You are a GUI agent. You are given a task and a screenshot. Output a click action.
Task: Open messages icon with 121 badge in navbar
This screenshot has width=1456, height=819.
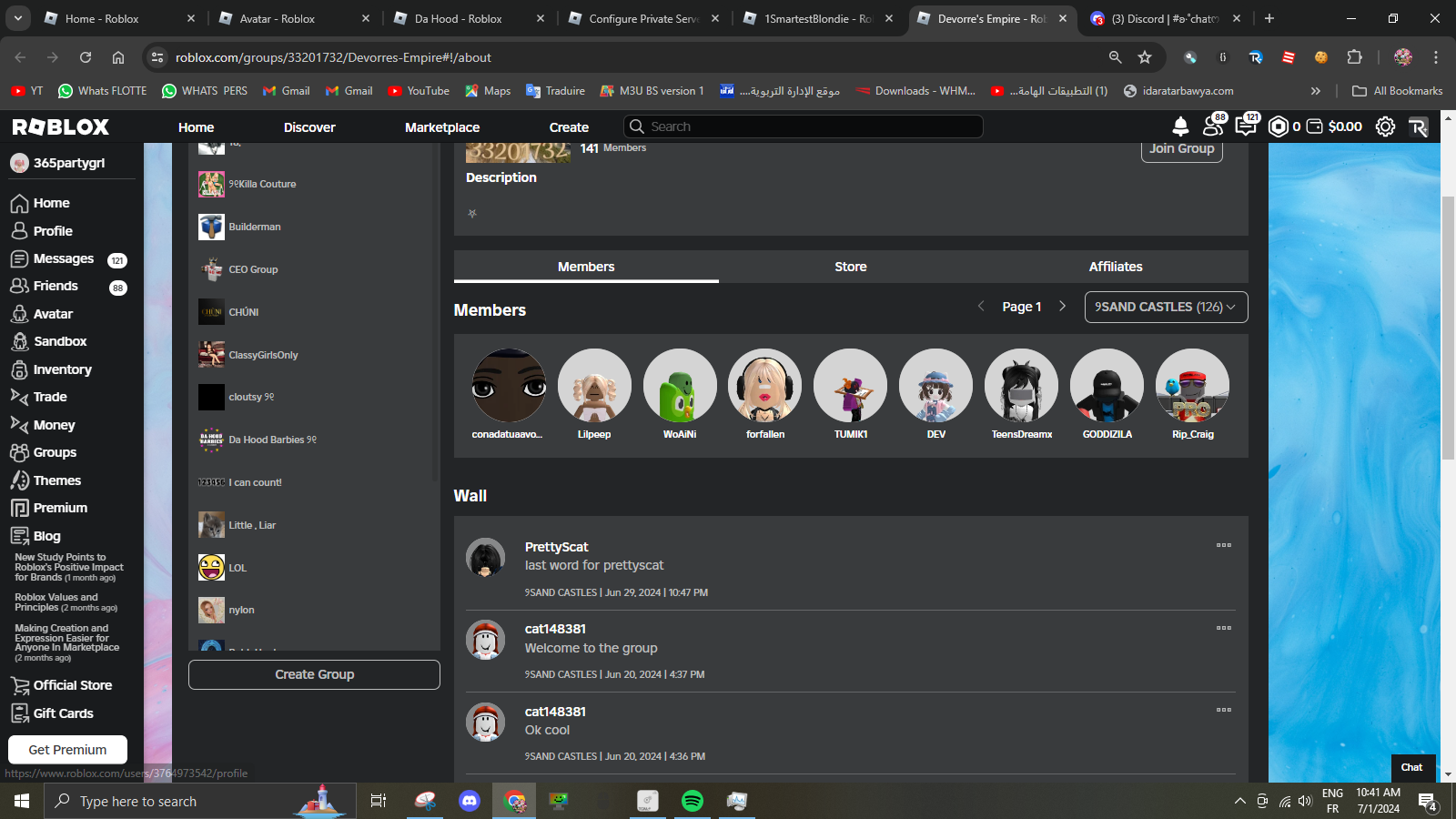click(x=1246, y=126)
